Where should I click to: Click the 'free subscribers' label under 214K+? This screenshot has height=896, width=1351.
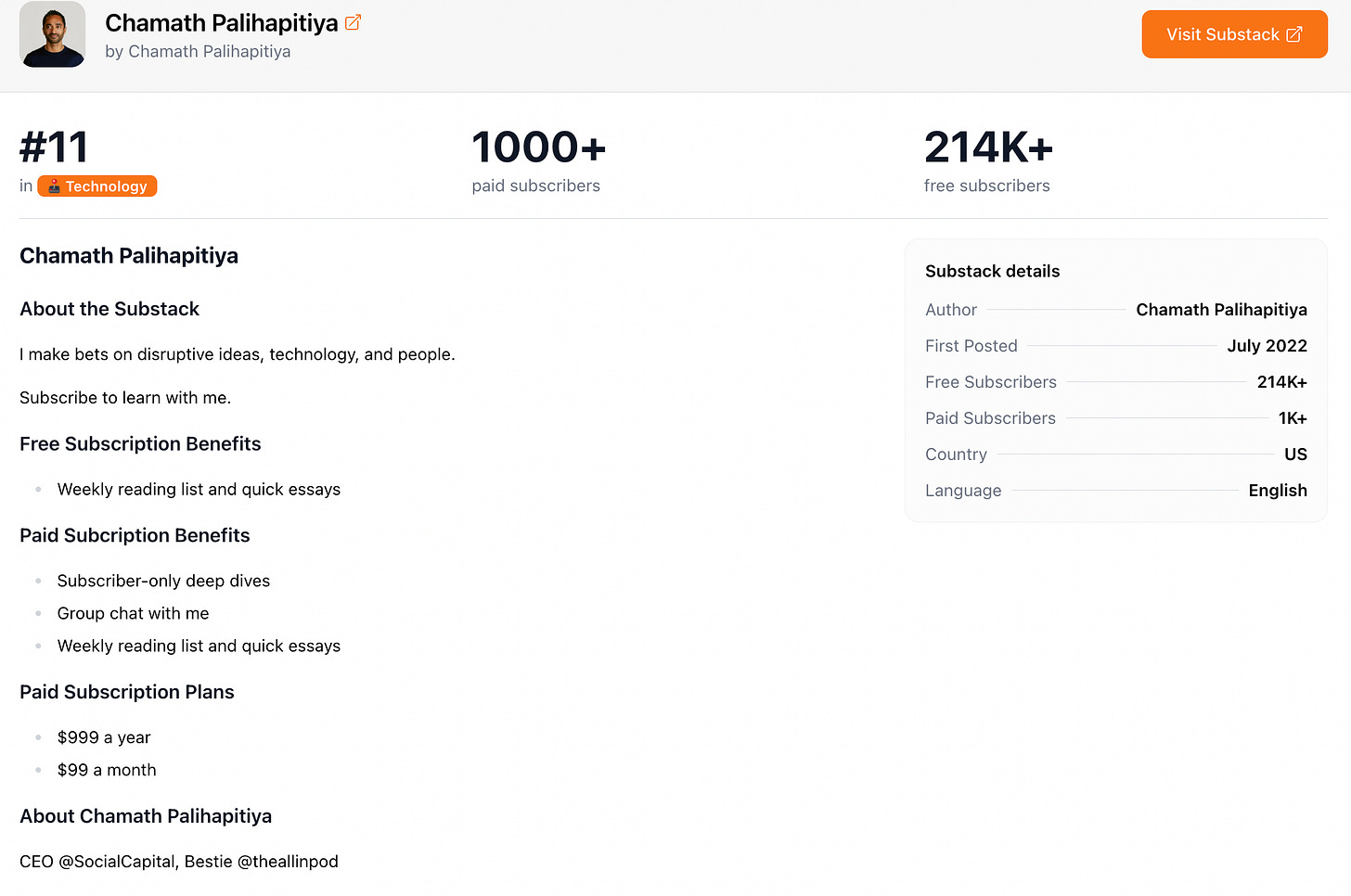(986, 186)
